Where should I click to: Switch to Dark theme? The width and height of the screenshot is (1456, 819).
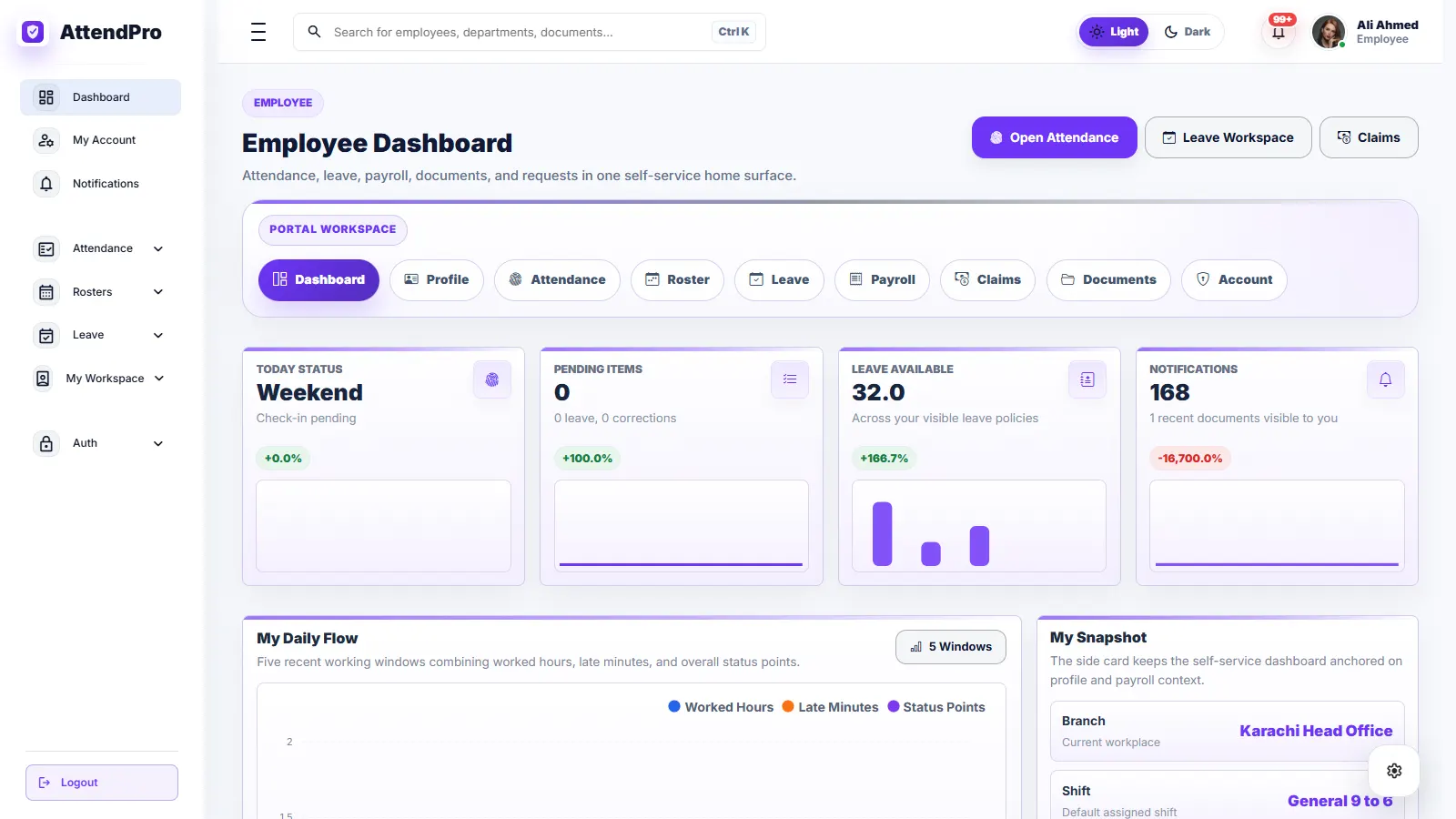(1188, 32)
